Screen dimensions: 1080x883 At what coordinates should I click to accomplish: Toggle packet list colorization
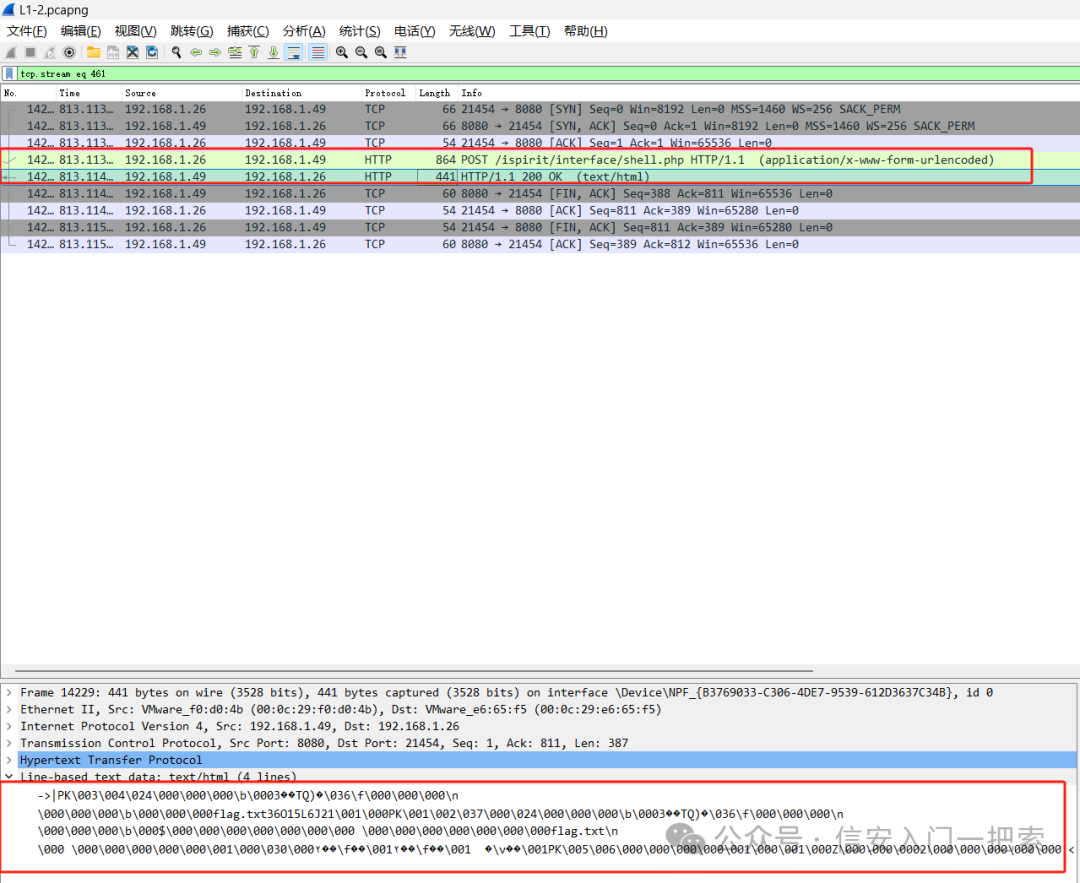[x=318, y=52]
